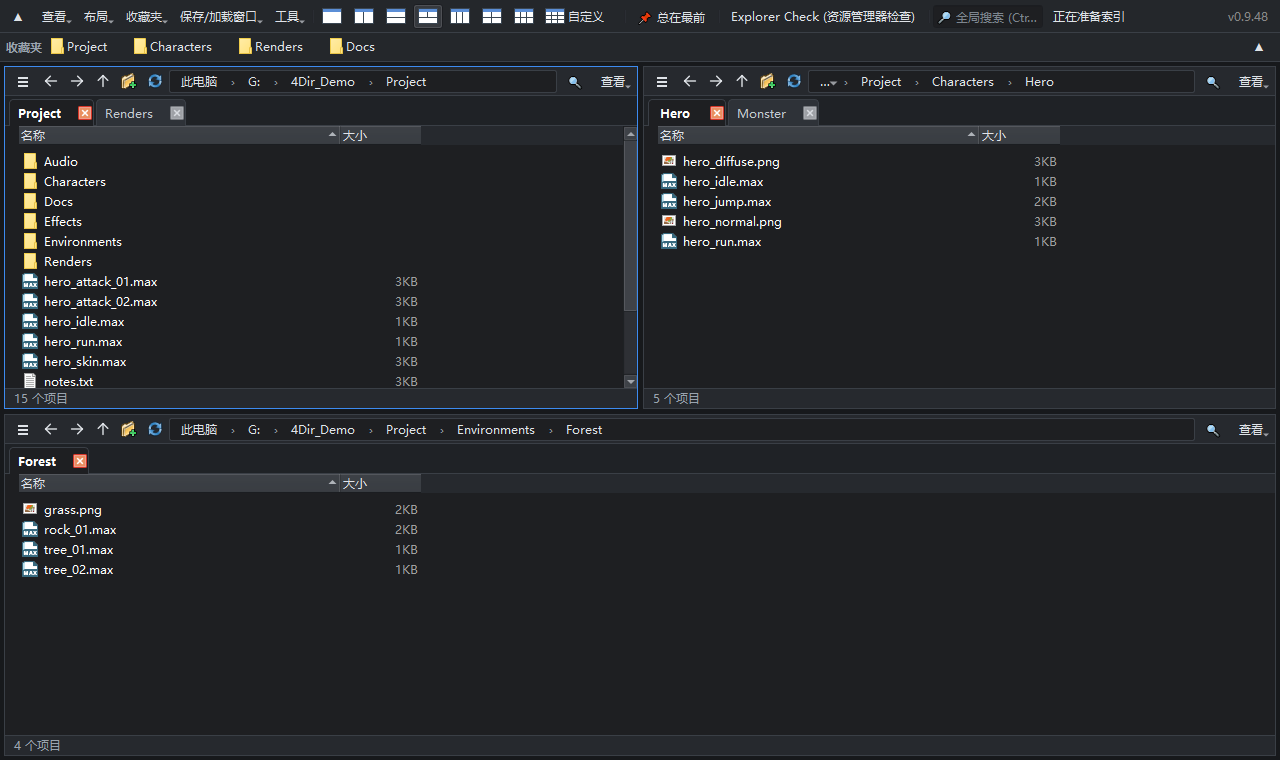Go back in the Project pane

[x=51, y=82]
